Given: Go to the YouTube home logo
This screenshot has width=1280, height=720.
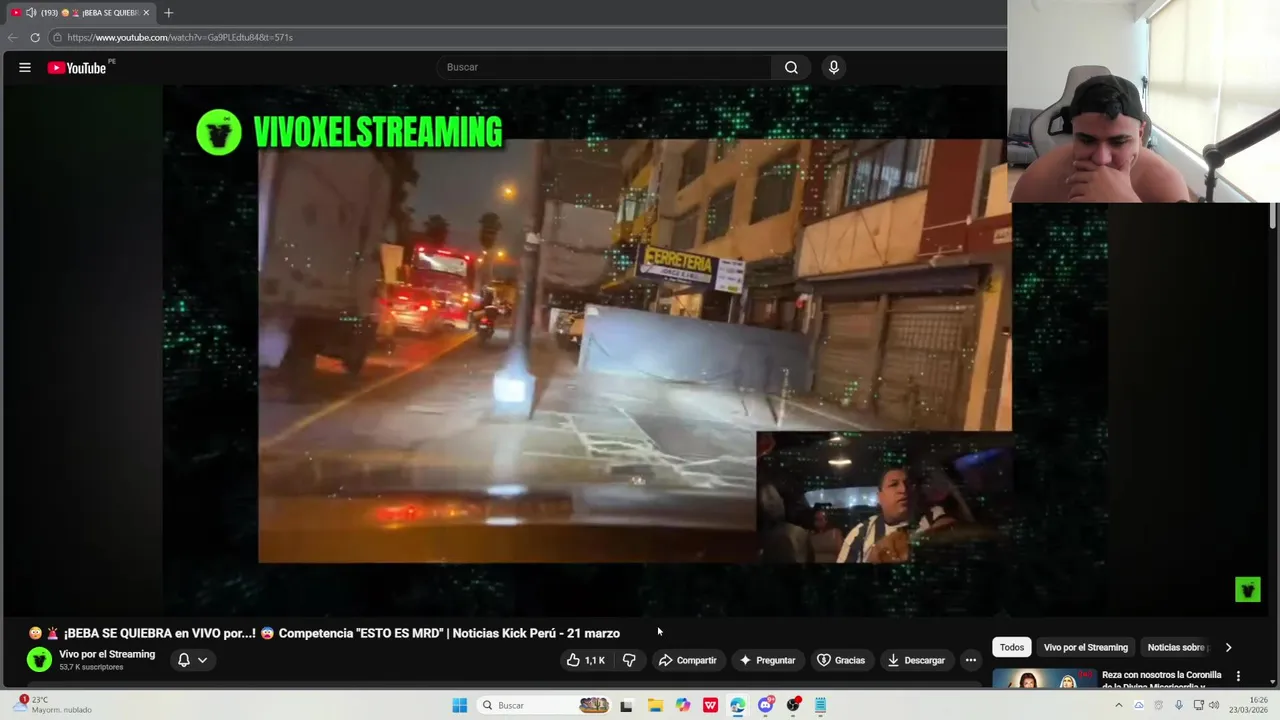Looking at the screenshot, I should point(77,68).
